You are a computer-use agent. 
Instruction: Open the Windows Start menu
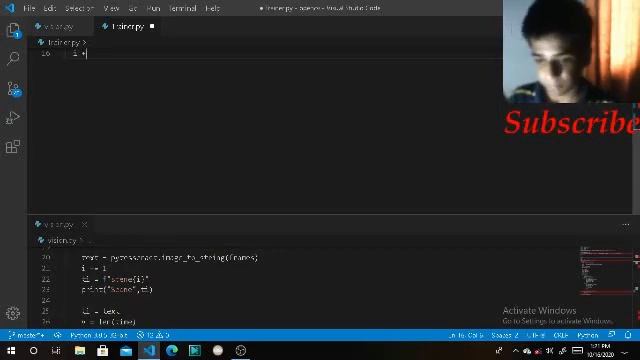pos(11,351)
